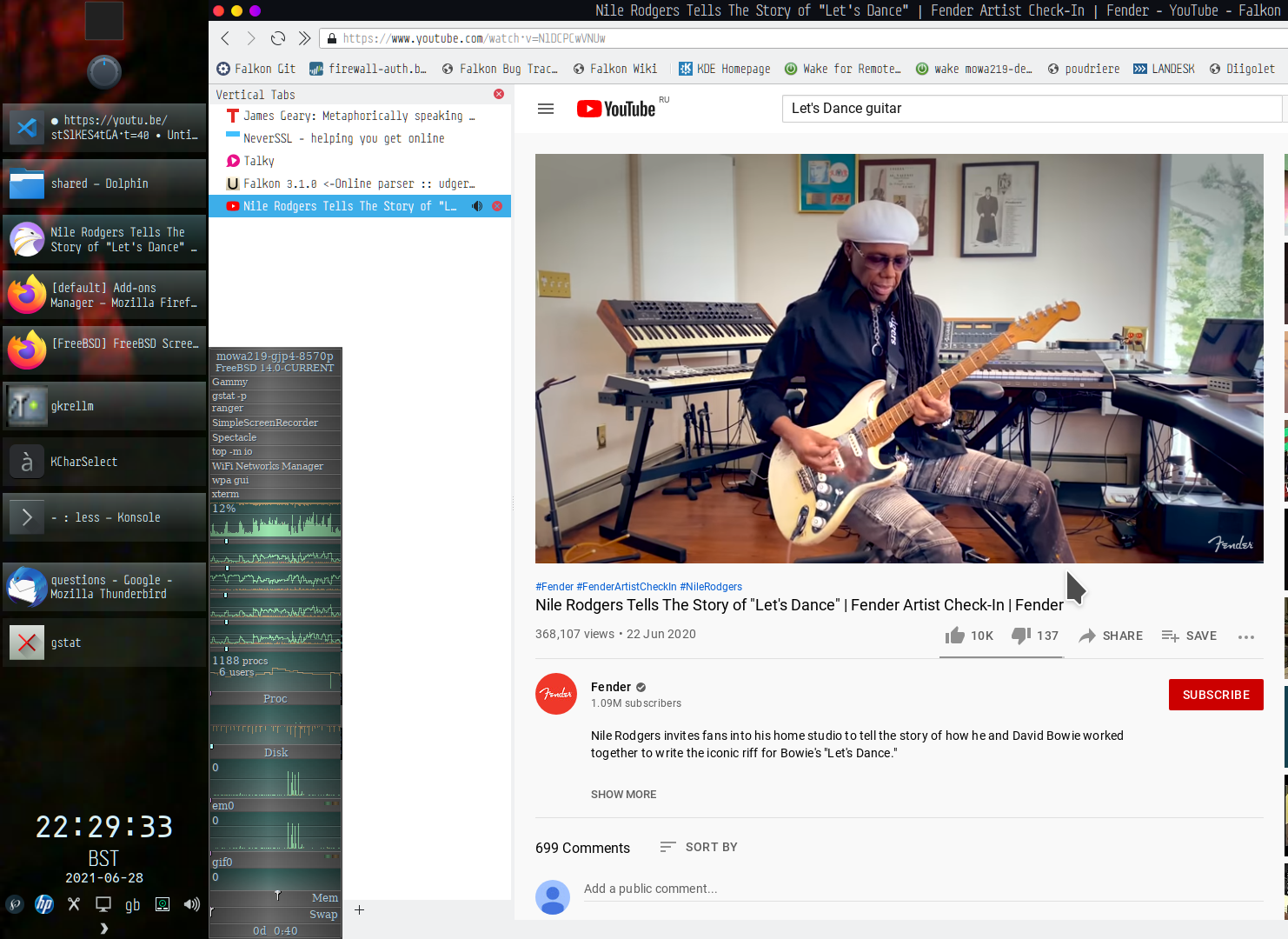
Task: Open a new tab with plus icon
Action: coord(359,910)
